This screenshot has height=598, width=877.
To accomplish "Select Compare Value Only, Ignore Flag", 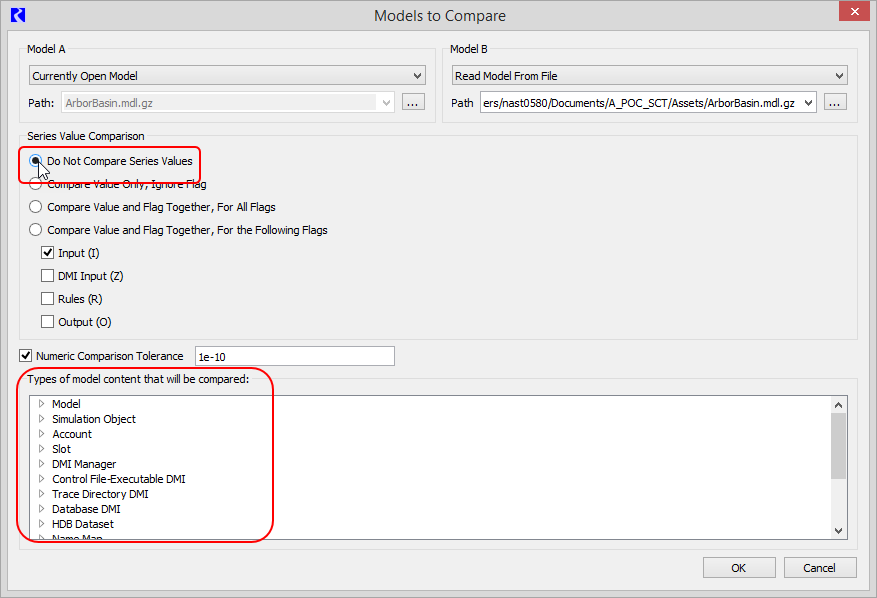I will [37, 184].
